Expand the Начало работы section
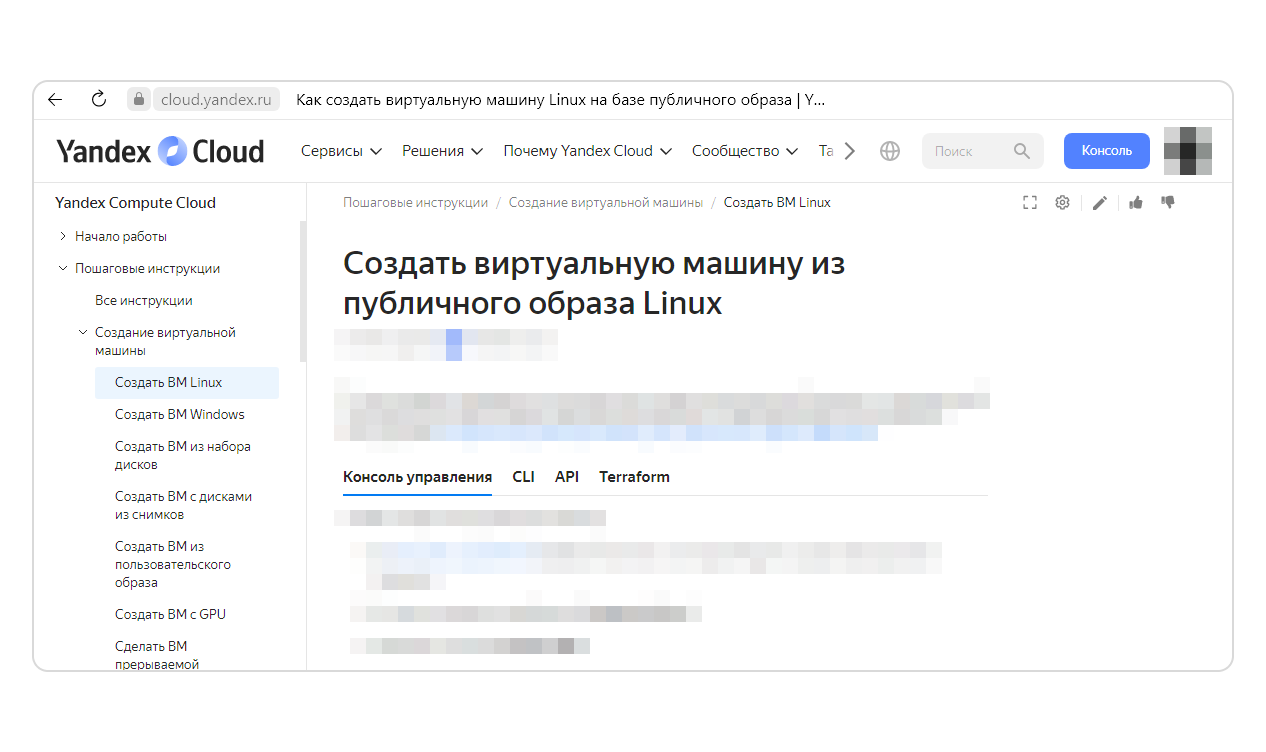1266x752 pixels. [x=64, y=236]
